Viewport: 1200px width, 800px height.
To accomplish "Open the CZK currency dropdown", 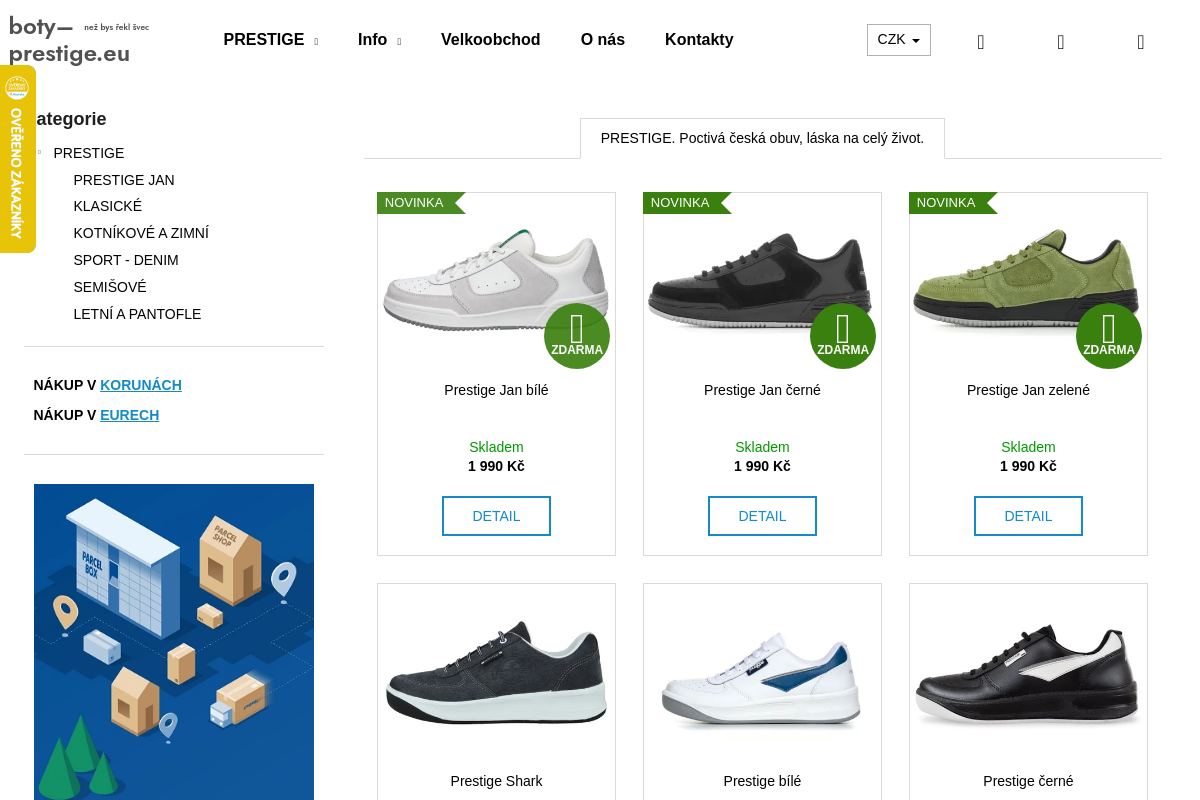I will (x=899, y=40).
